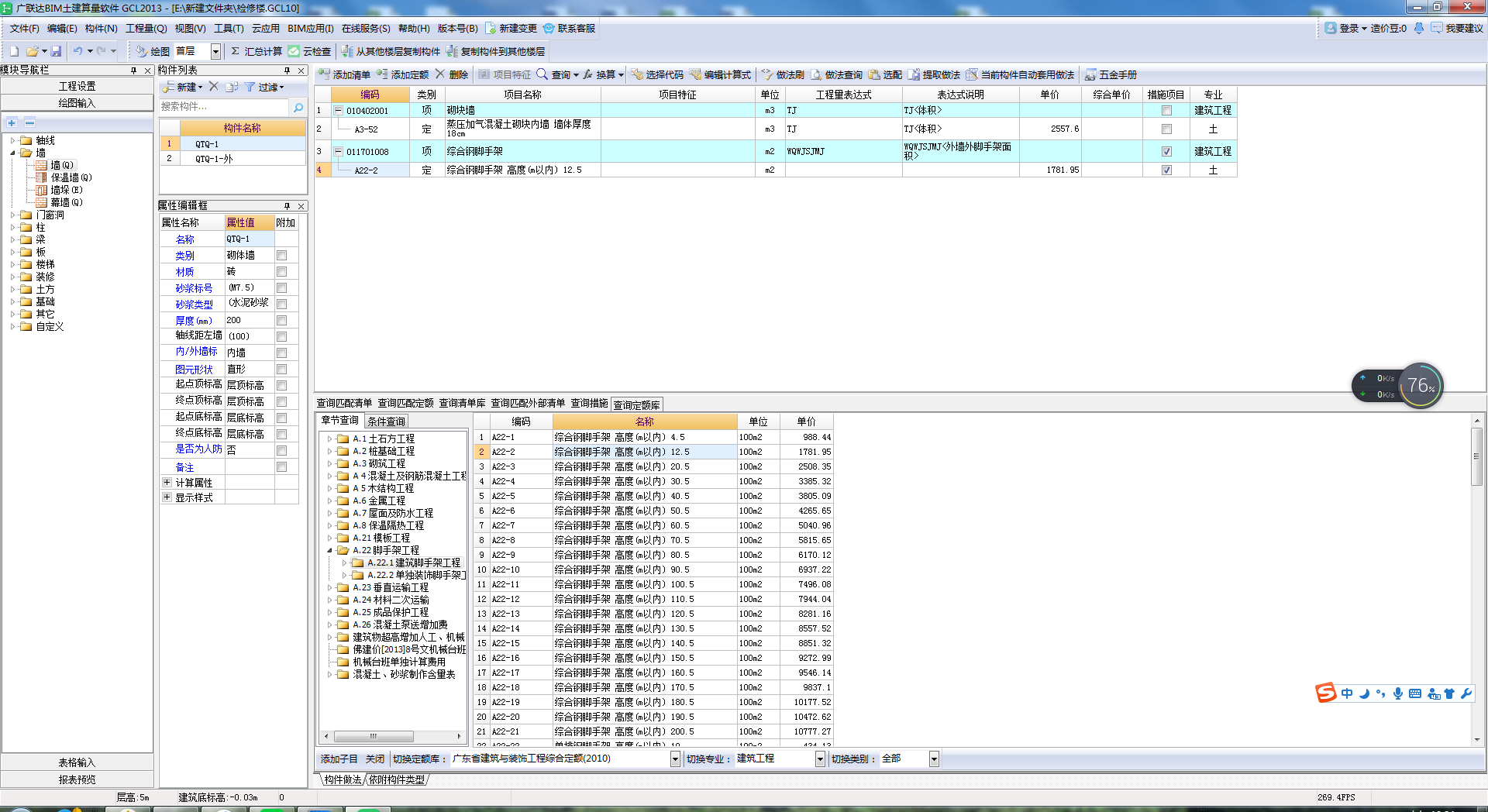
Task: Toggle 措施项目 checkbox for row A3-52
Action: (1166, 129)
